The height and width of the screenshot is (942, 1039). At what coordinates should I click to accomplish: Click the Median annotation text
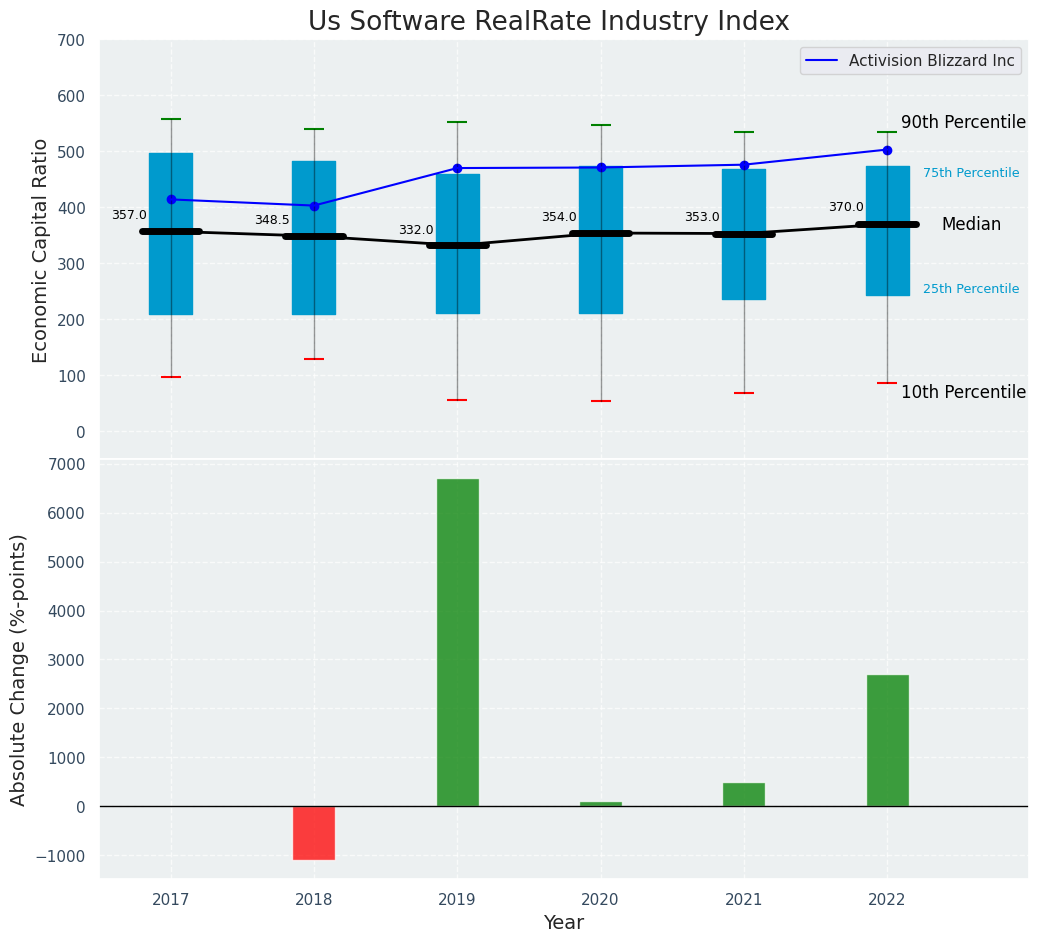[x=971, y=225]
